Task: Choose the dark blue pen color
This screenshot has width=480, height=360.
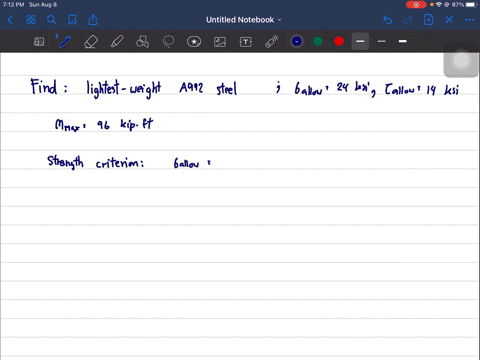Action: pos(297,41)
